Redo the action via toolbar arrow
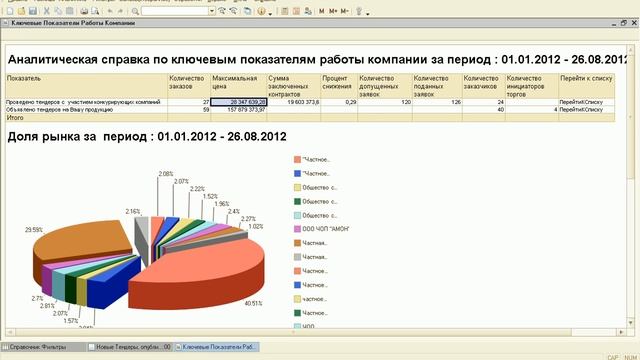This screenshot has height=360, width=640. (x=120, y=11)
